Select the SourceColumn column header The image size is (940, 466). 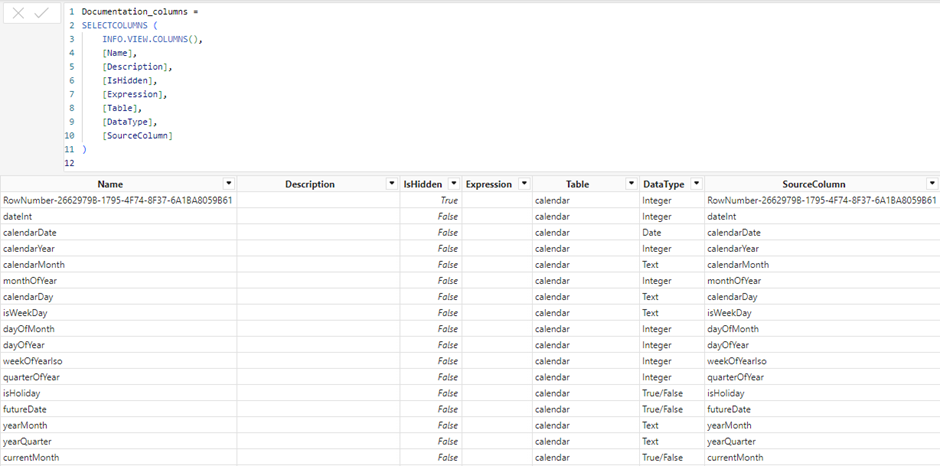click(x=814, y=184)
